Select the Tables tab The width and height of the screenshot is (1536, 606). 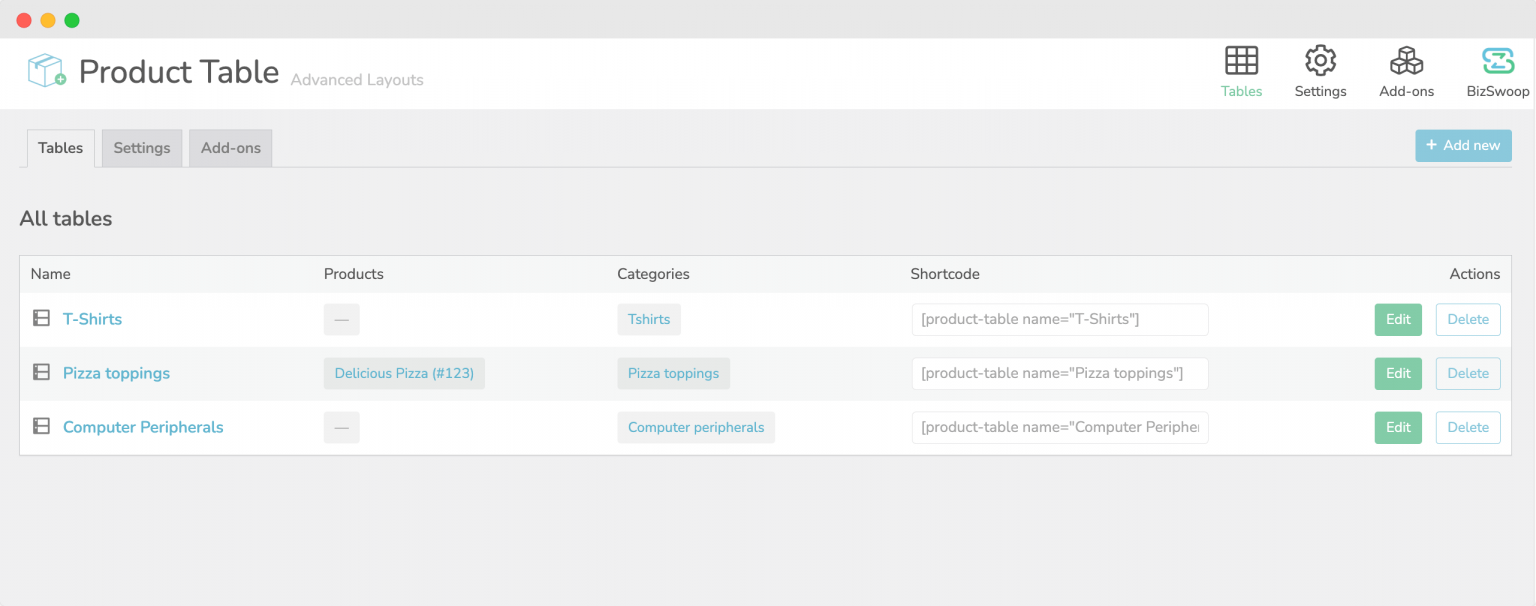(x=60, y=147)
